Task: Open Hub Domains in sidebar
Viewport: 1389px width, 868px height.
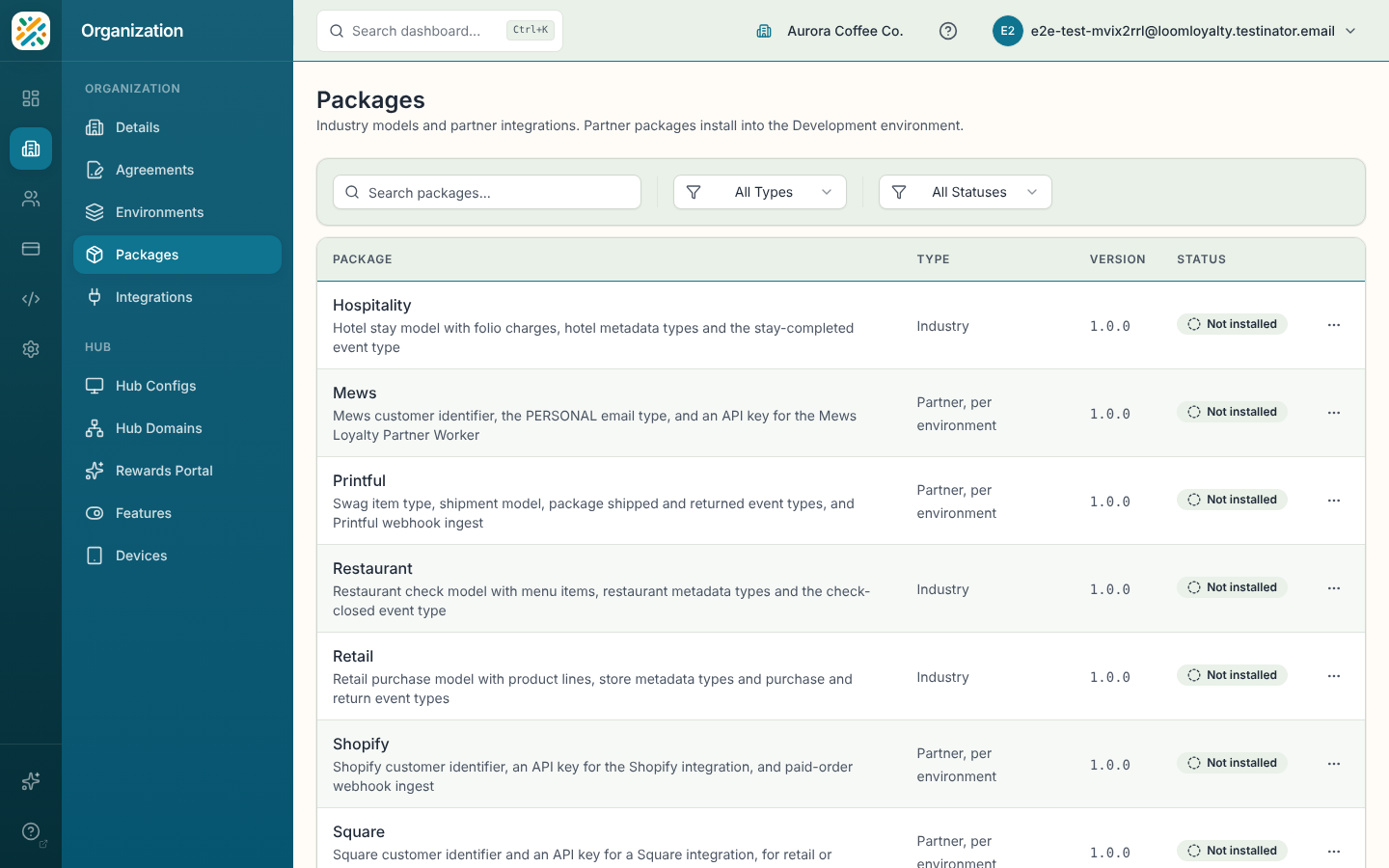Action: 177,428
